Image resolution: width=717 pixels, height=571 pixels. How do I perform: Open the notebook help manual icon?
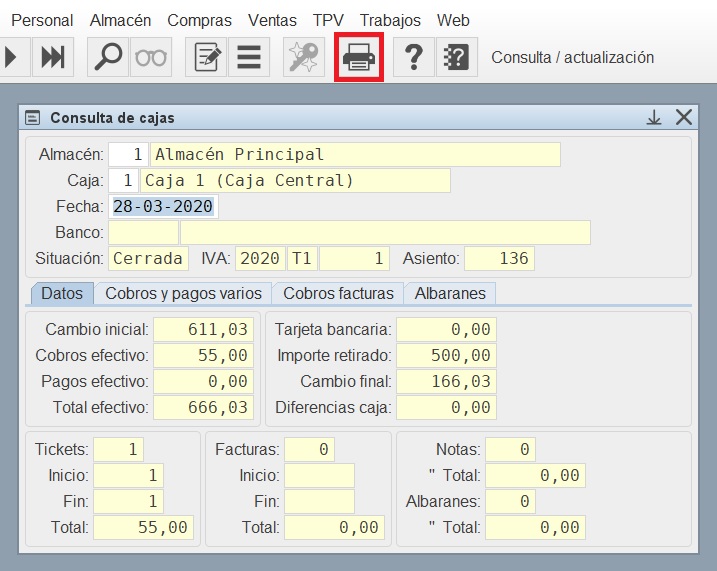[x=456, y=58]
